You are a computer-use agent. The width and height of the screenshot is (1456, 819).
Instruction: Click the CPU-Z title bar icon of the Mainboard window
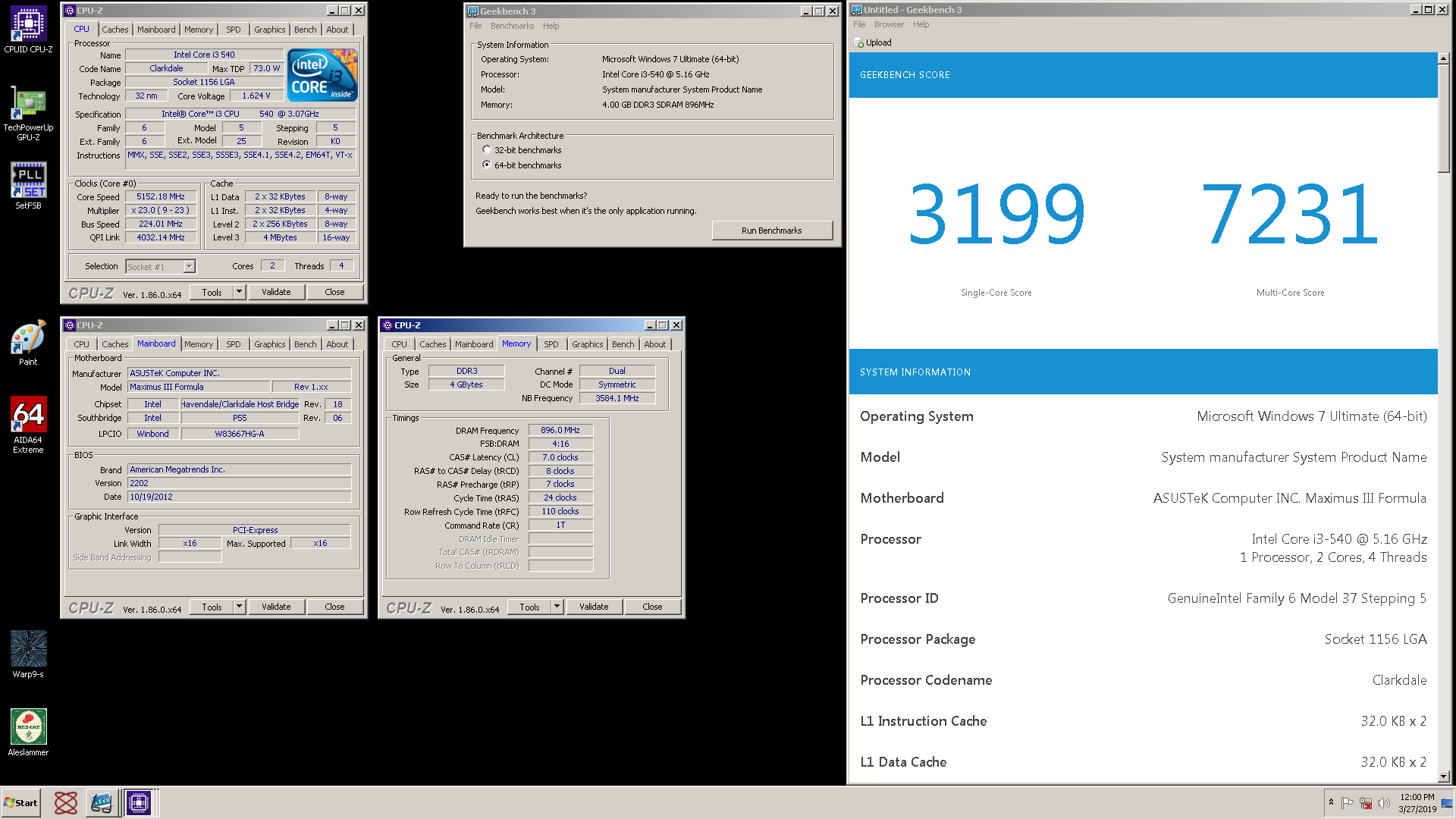[x=70, y=325]
